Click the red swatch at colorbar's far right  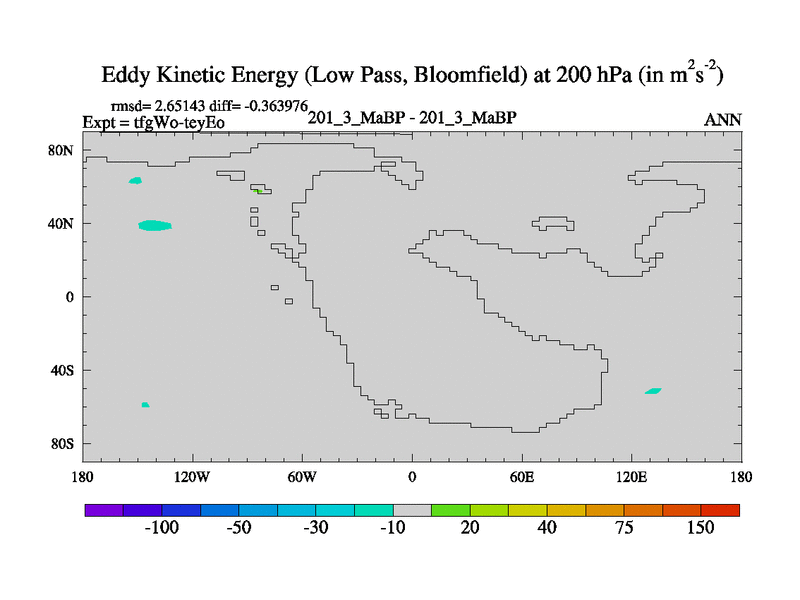pos(720,510)
